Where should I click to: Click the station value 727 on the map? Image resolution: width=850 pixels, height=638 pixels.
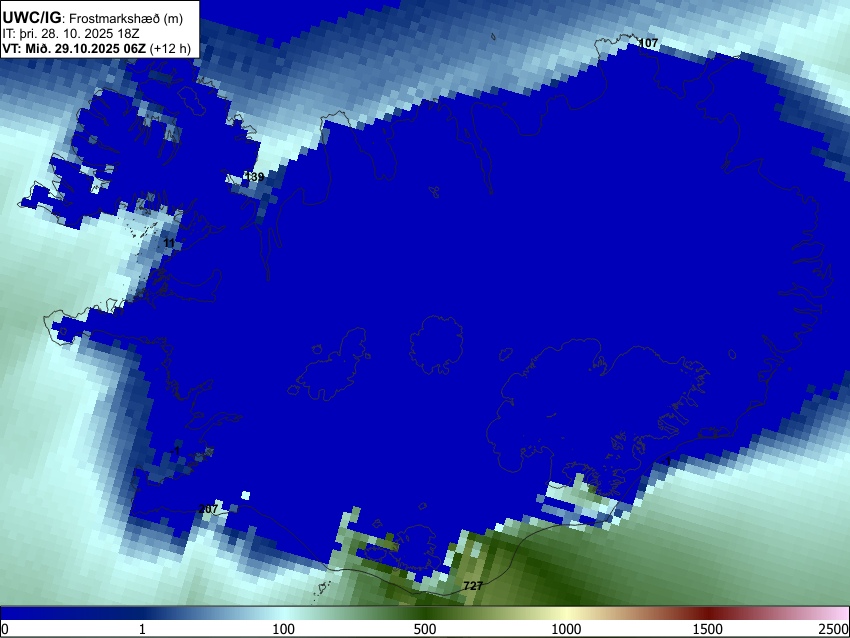[x=473, y=585]
